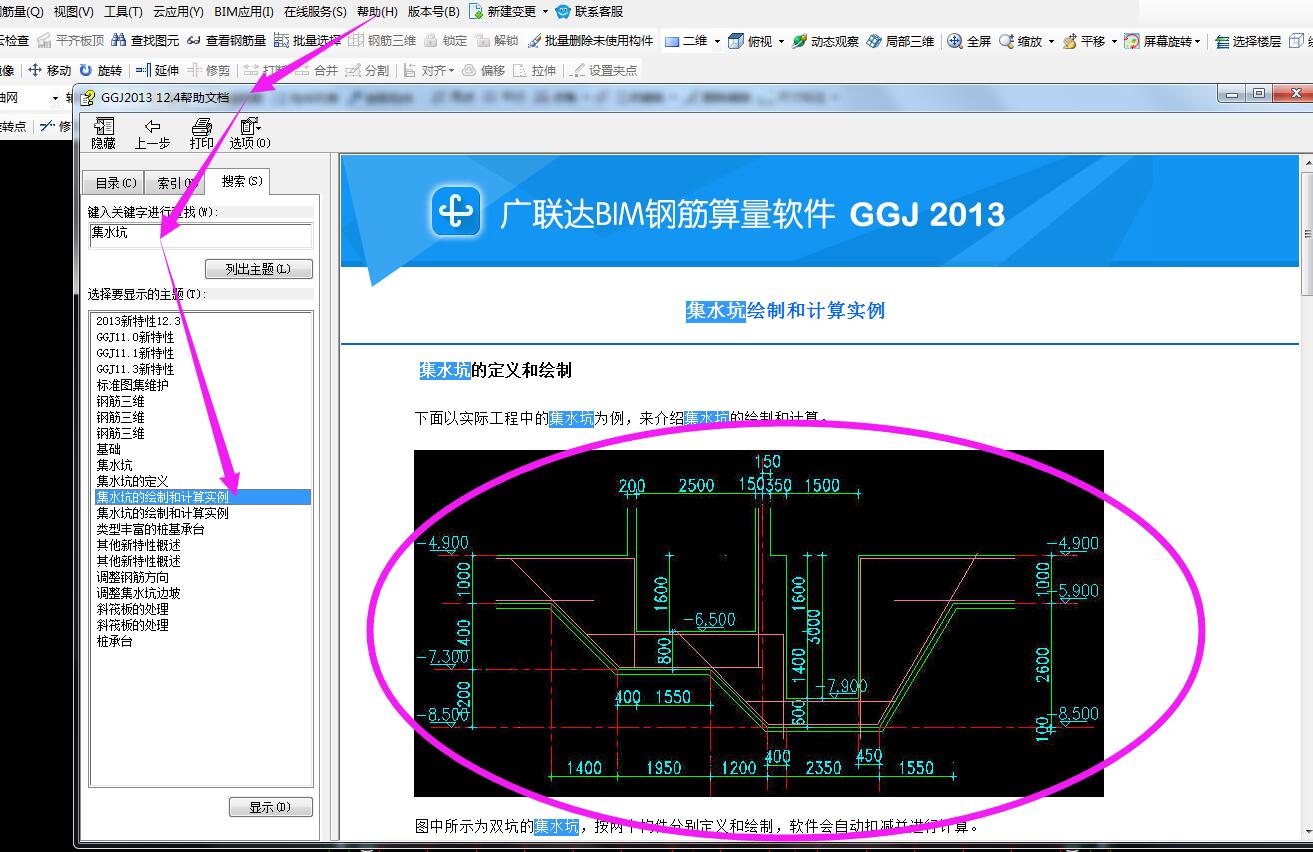
Task: Click the 隐藏 (Hide) icon in help toolbar
Action: [x=104, y=133]
